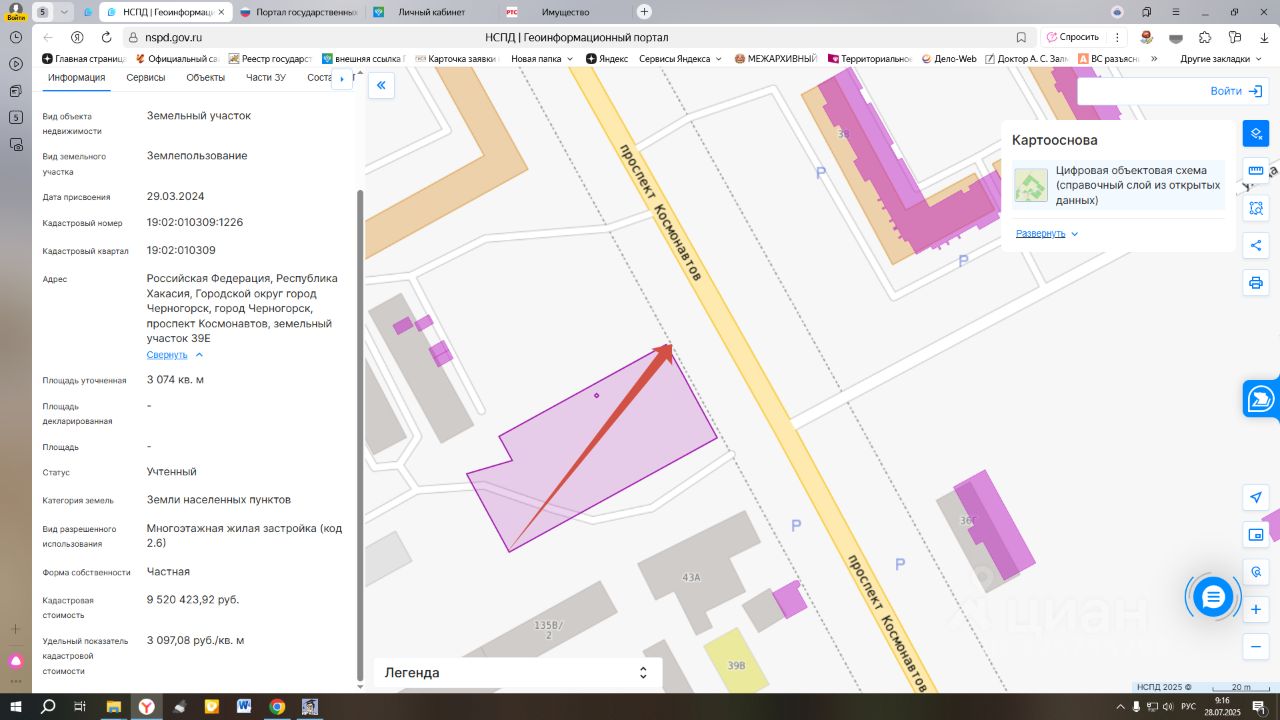Open the support chat bubble
This screenshot has width=1280, height=720.
click(x=1213, y=598)
